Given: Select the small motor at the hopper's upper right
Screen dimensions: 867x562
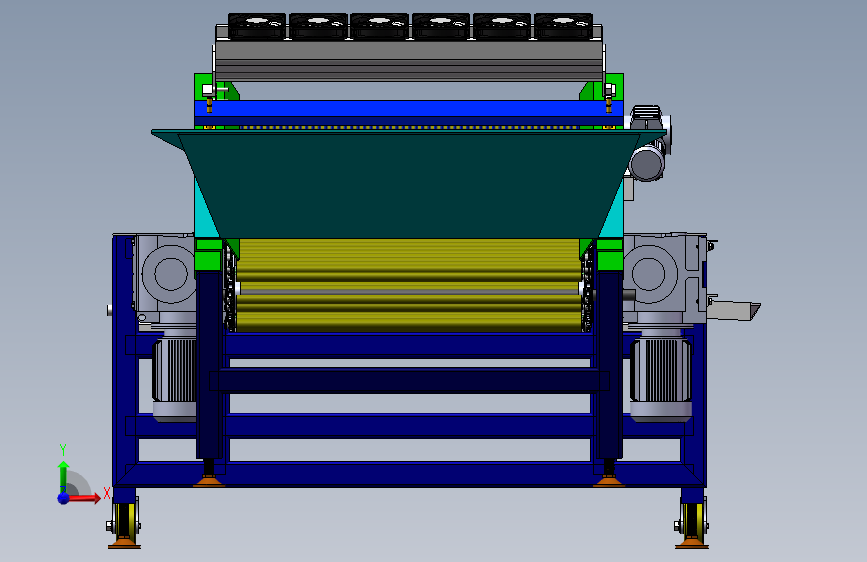Looking at the screenshot, I should click(648, 143).
